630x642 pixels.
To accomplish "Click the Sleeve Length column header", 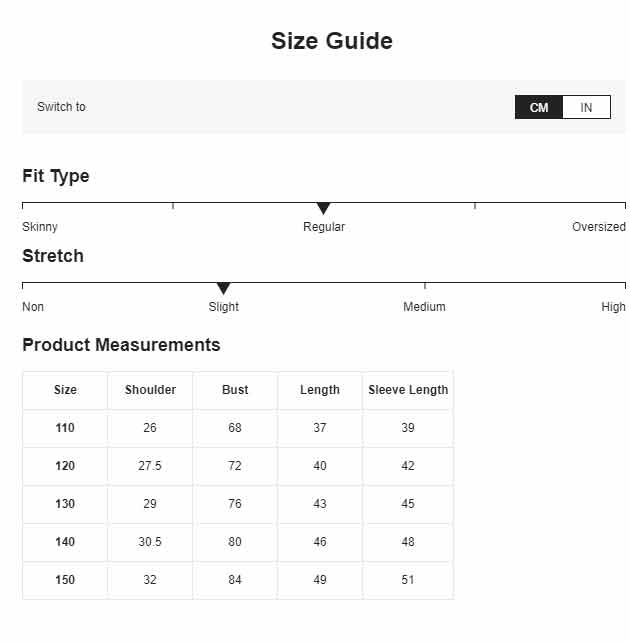I will click(408, 390).
